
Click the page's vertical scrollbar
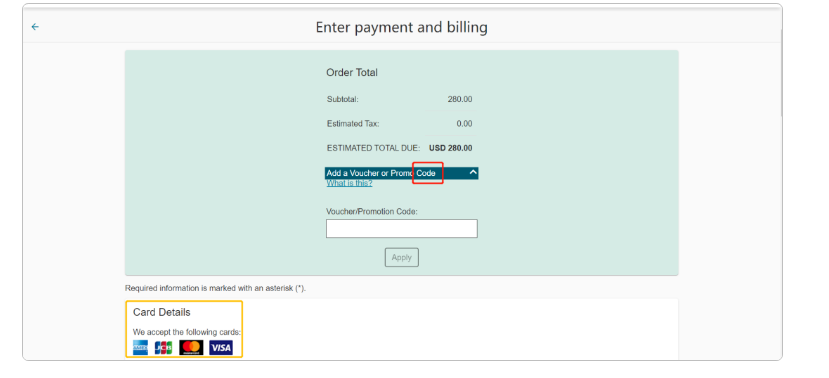coord(781,74)
